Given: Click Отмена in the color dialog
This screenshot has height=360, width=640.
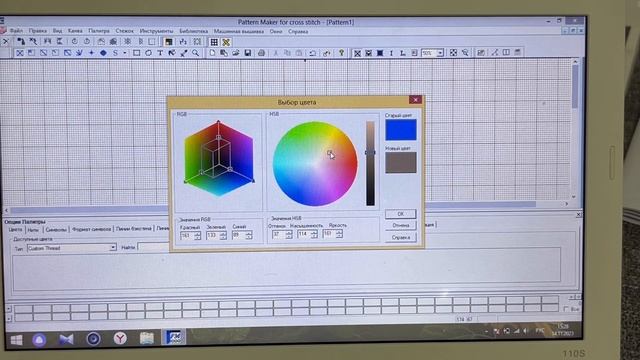Looking at the screenshot, I should [400, 225].
